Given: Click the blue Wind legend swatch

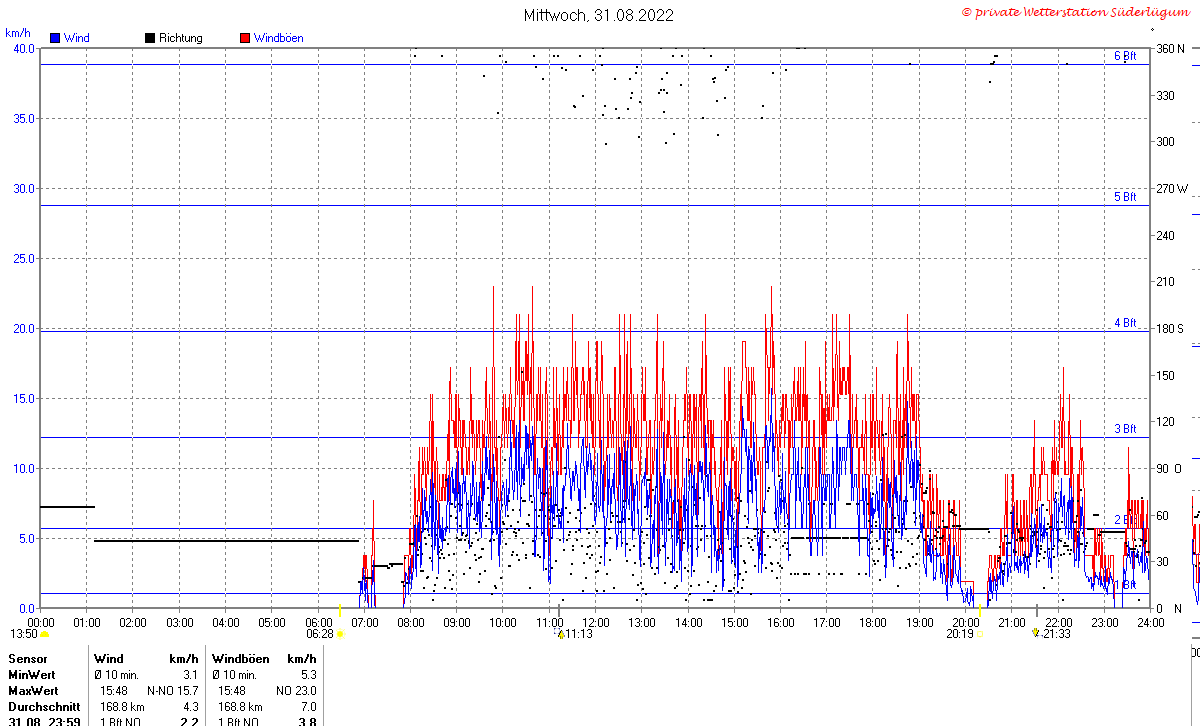Looking at the screenshot, I should click(55, 38).
